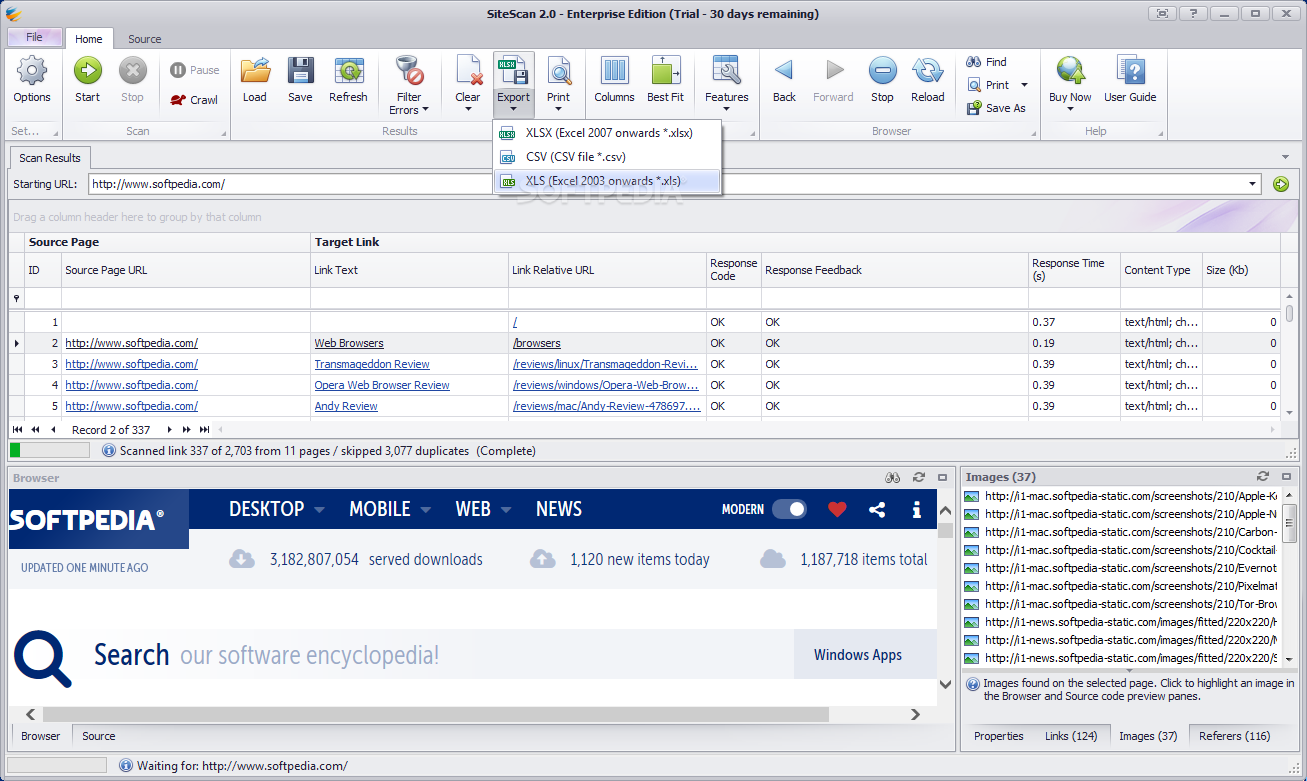Click the Starting URL input field
Viewport: 1307px width, 781px height.
click(x=667, y=184)
